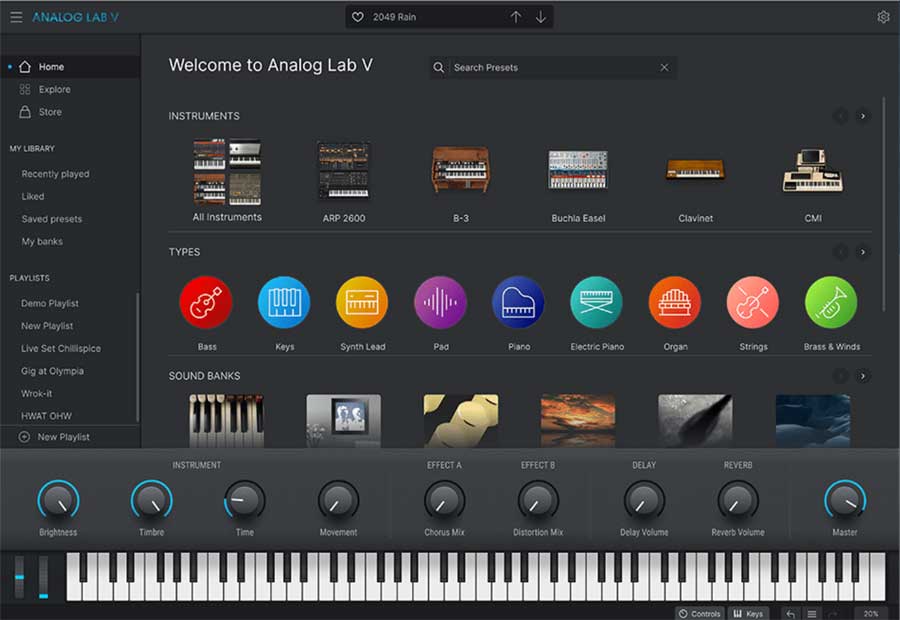Open the Wrok-it playlist
Image resolution: width=900 pixels, height=620 pixels.
[x=37, y=393]
